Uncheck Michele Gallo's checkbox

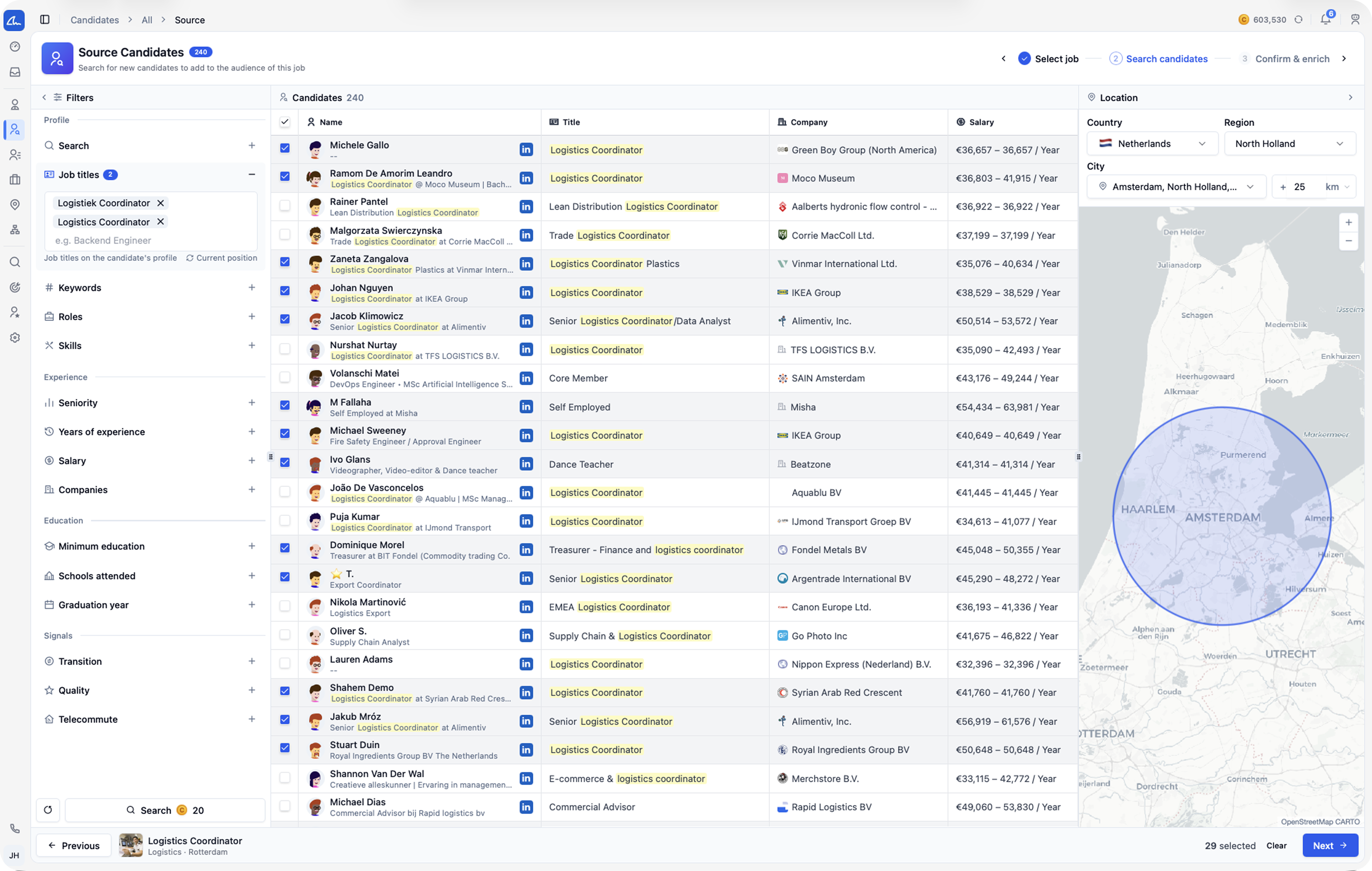285,148
